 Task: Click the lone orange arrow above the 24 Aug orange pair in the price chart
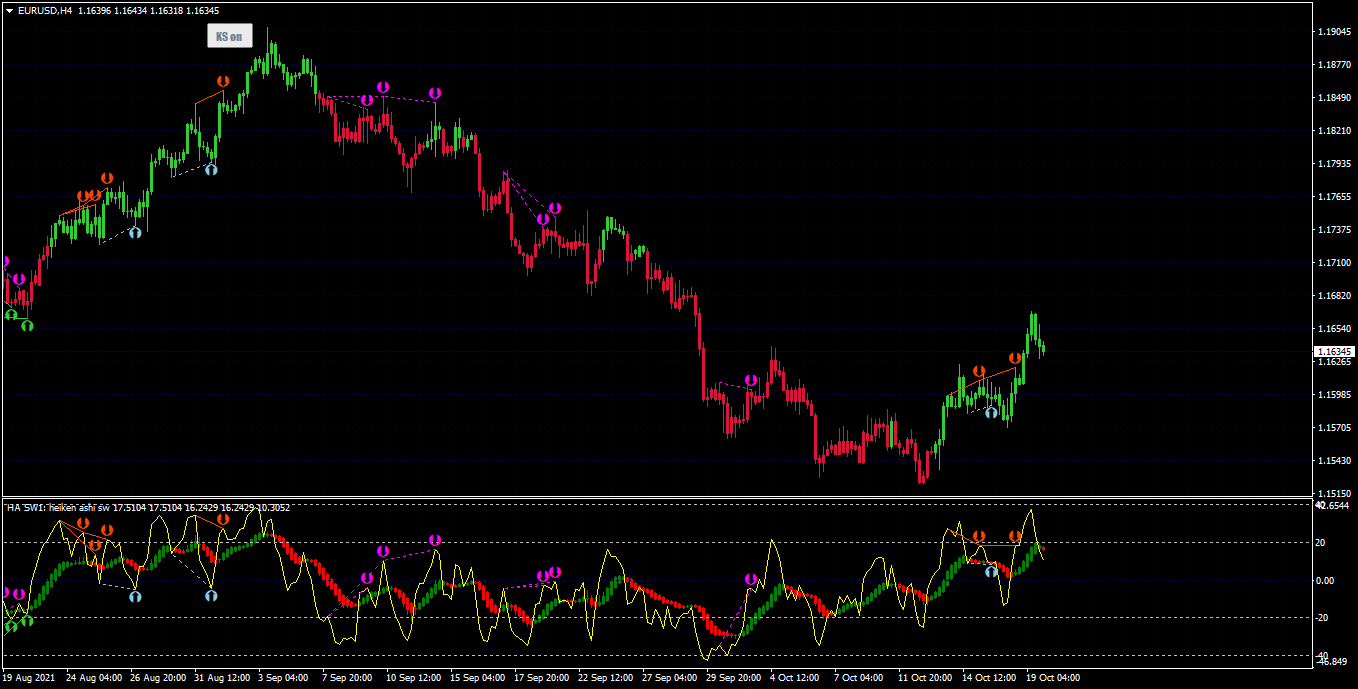coord(107,178)
